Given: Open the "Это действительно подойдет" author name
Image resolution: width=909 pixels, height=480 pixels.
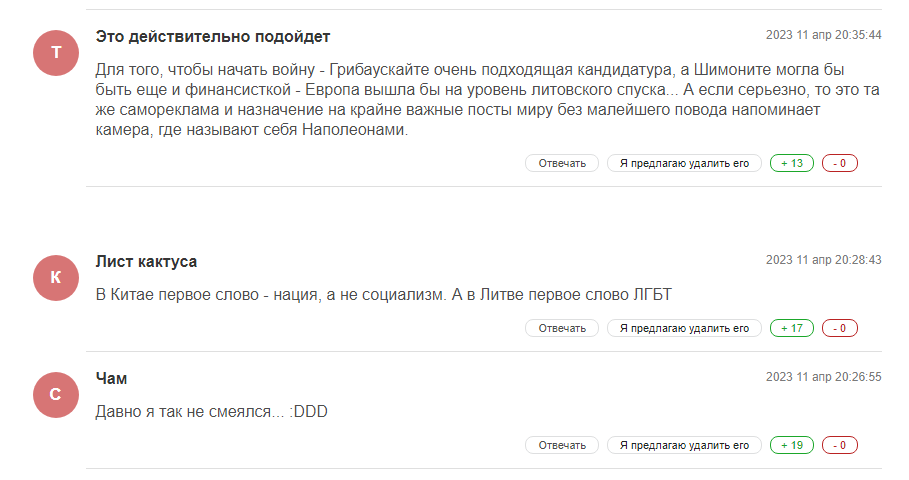Looking at the screenshot, I should 213,36.
